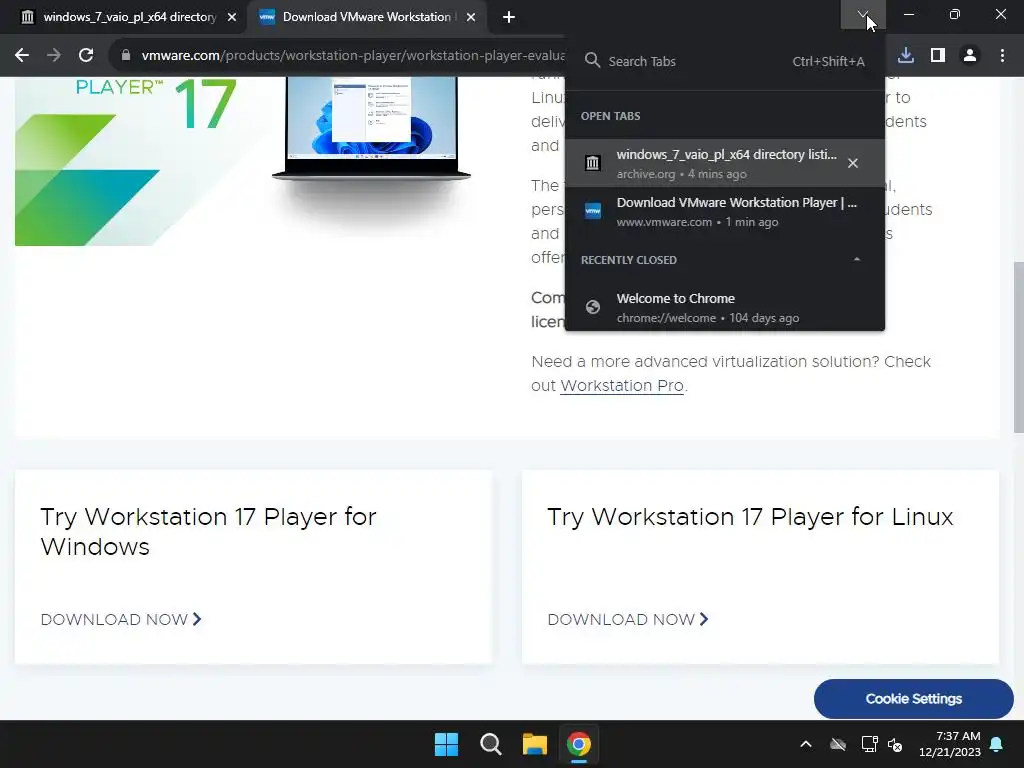The height and width of the screenshot is (768, 1024).
Task: Click the muted volume tray icon
Action: pos(895,744)
